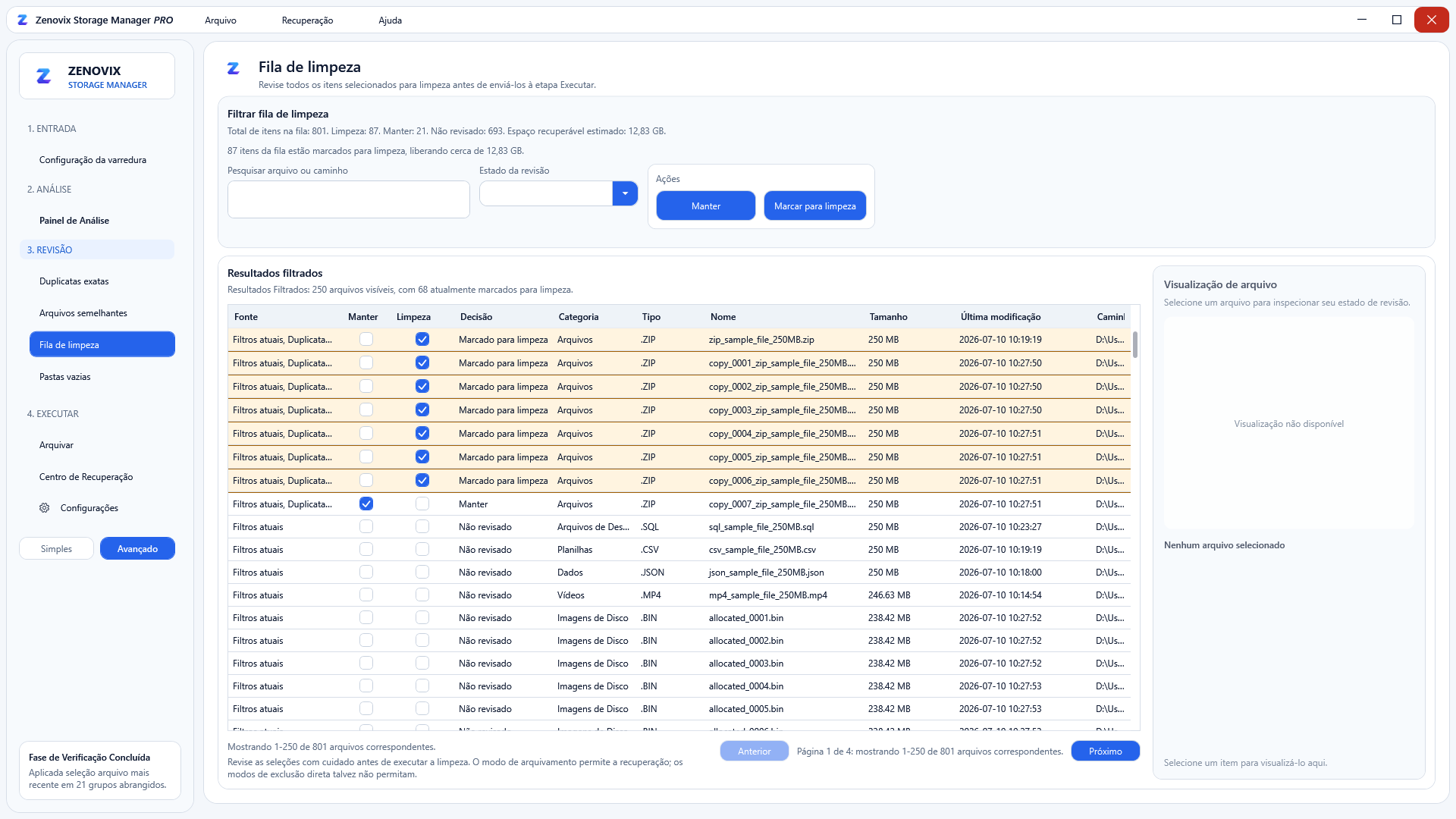Click the Z icon beside Fila de limpeza heading
The height and width of the screenshot is (819, 1456).
pos(234,68)
